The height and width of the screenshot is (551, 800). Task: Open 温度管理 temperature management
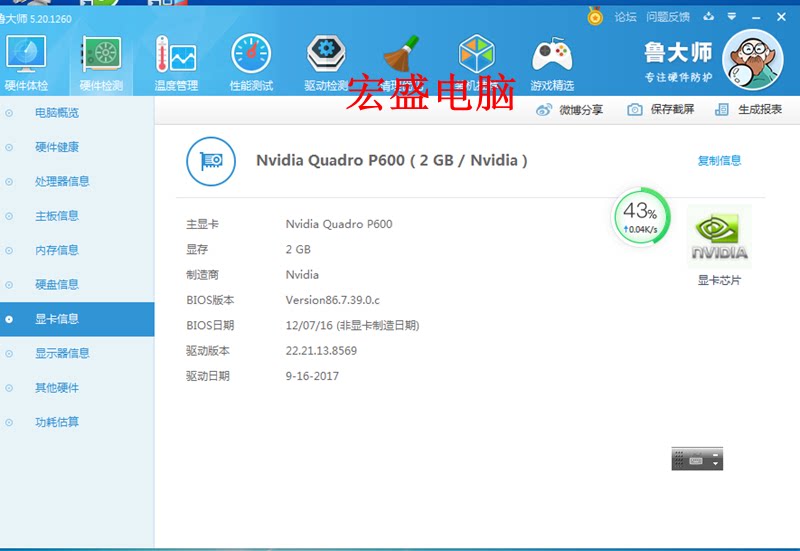tap(176, 63)
